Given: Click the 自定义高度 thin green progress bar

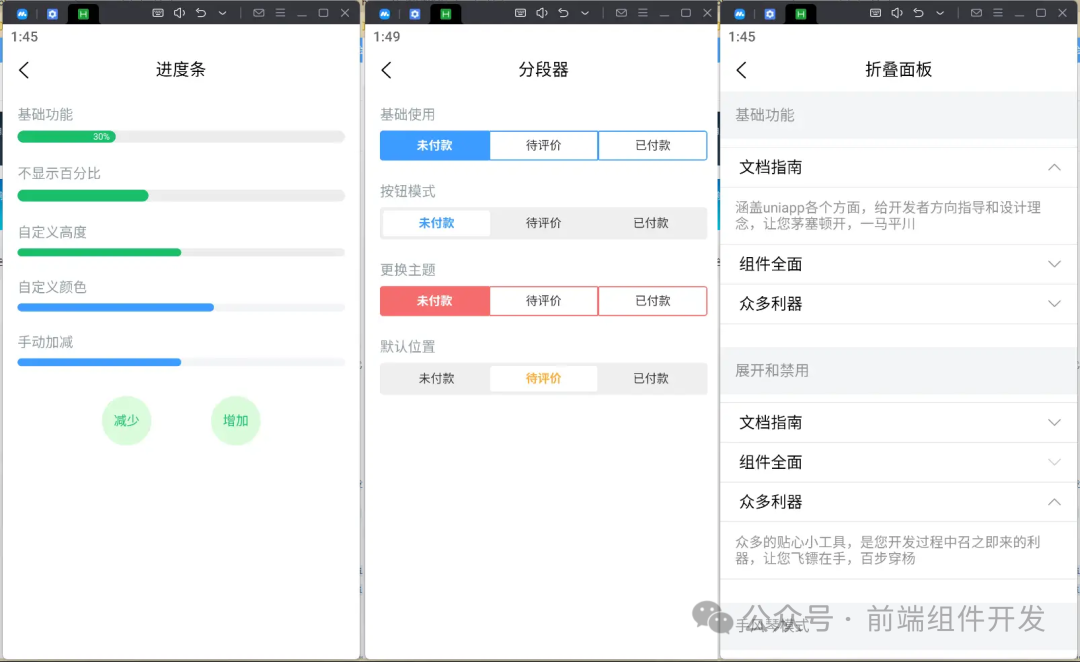Looking at the screenshot, I should (x=181, y=253).
